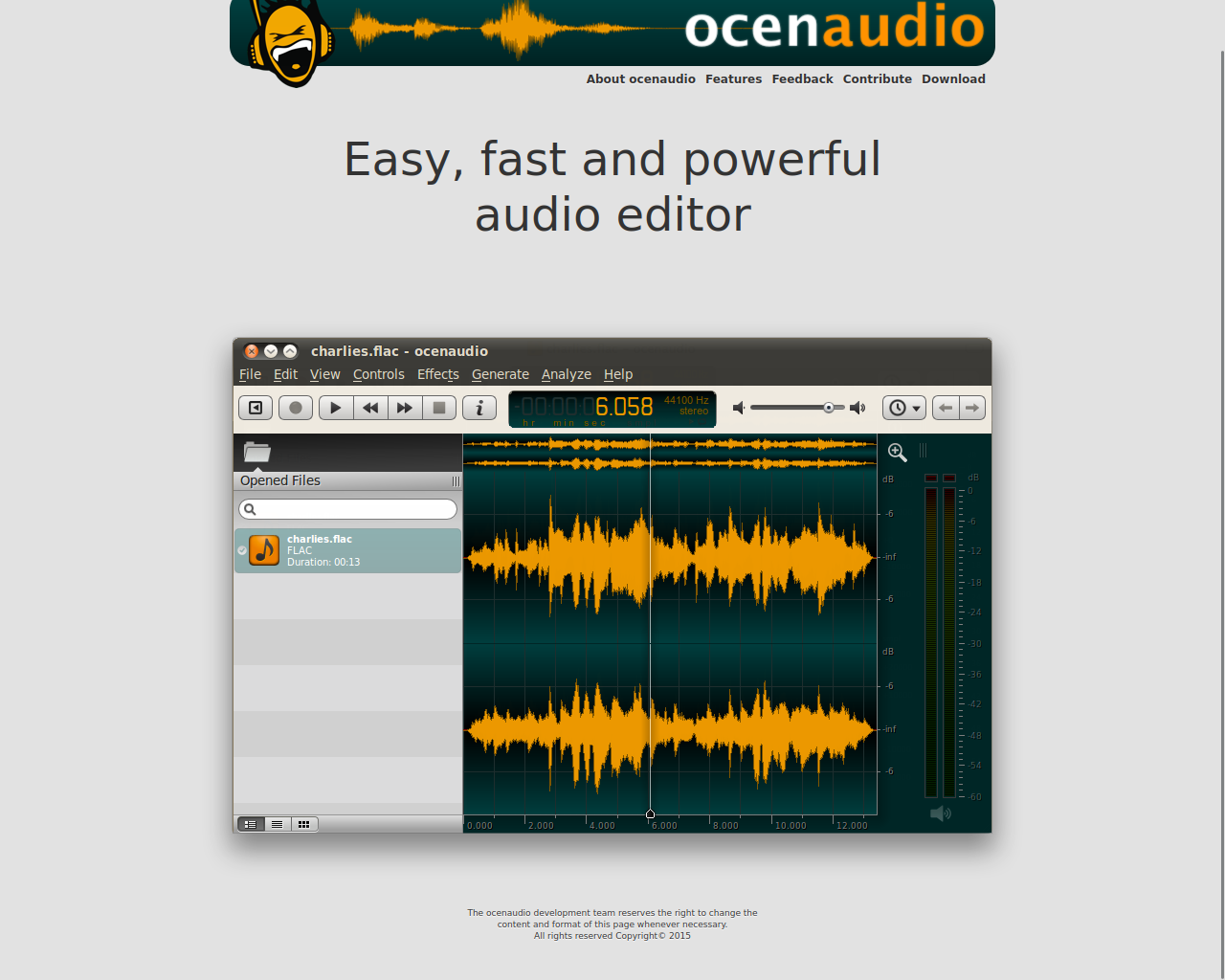
Task: Open the Feedback link
Action: click(803, 79)
